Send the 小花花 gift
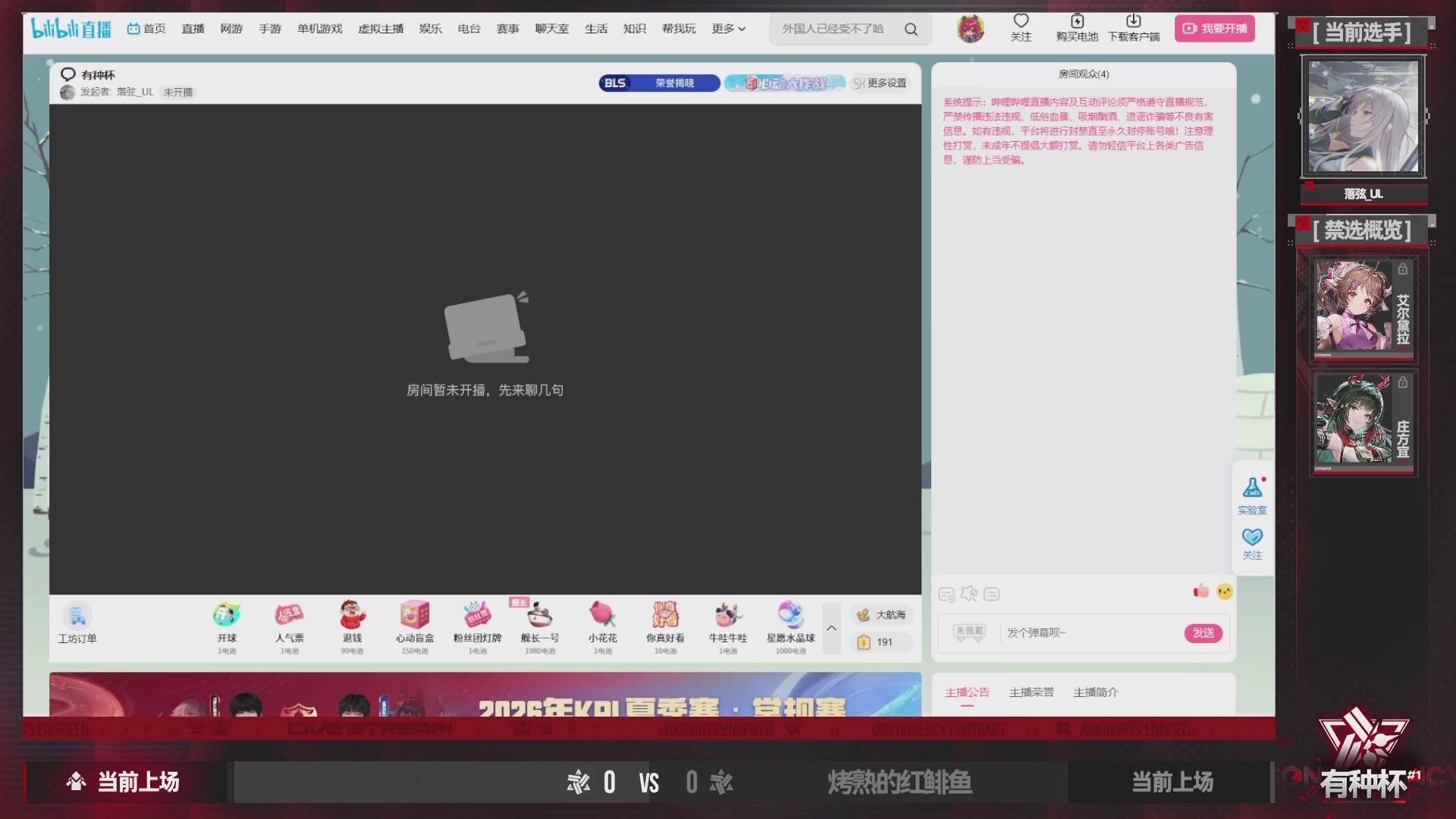 [602, 627]
